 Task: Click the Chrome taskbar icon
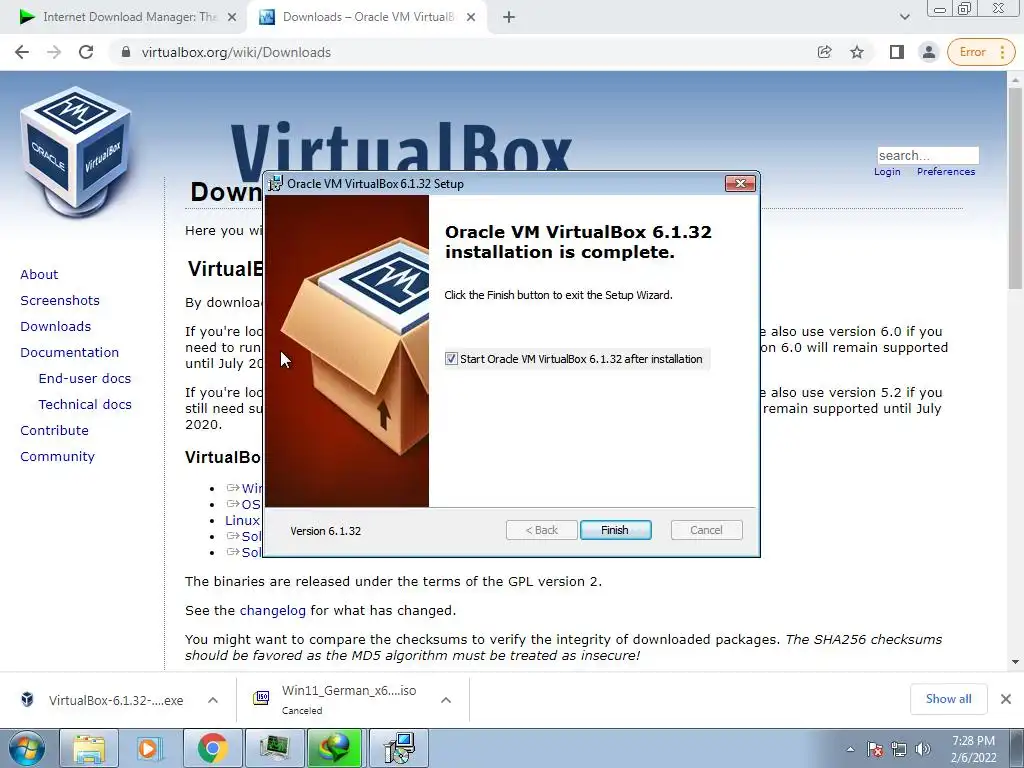[212, 748]
